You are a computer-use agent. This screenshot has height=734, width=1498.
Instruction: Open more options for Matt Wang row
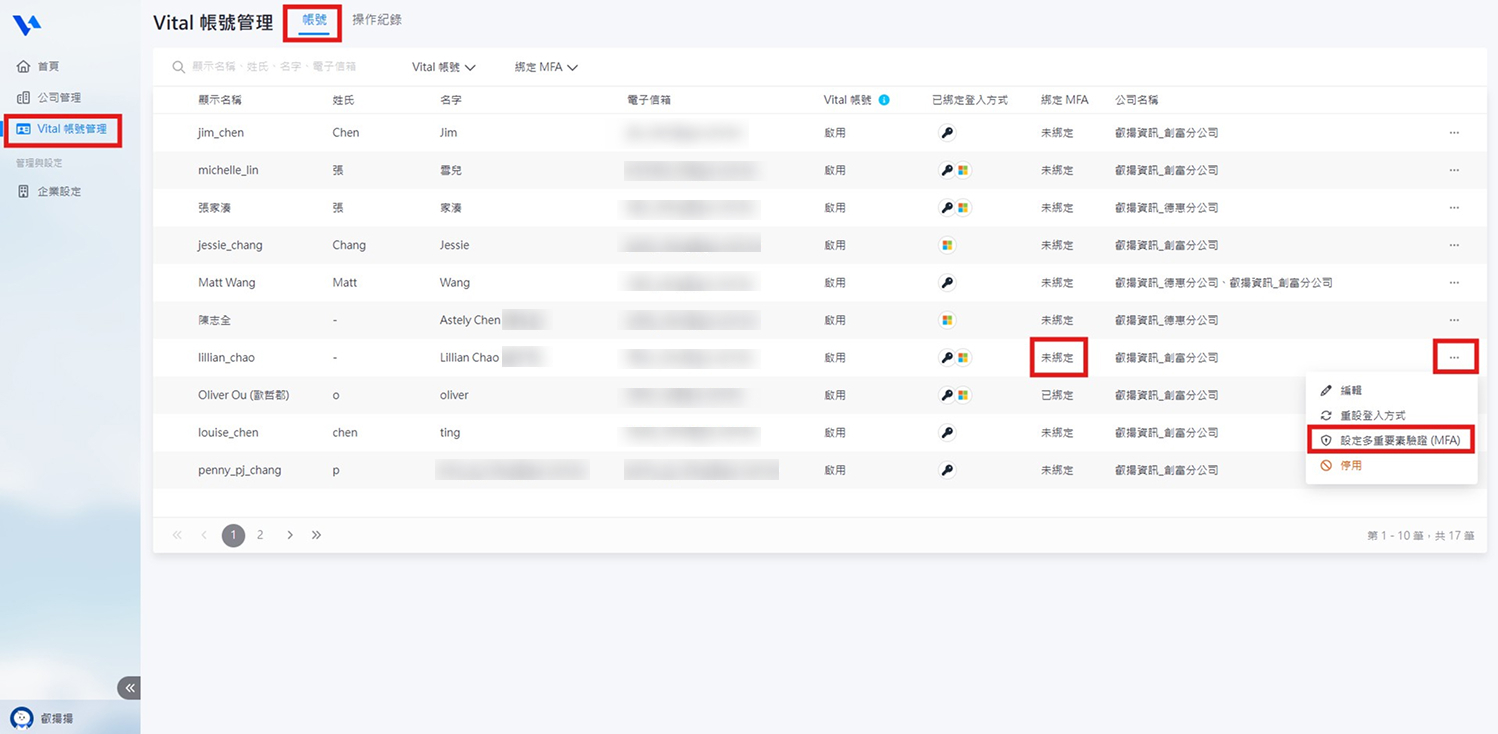[x=1454, y=283]
